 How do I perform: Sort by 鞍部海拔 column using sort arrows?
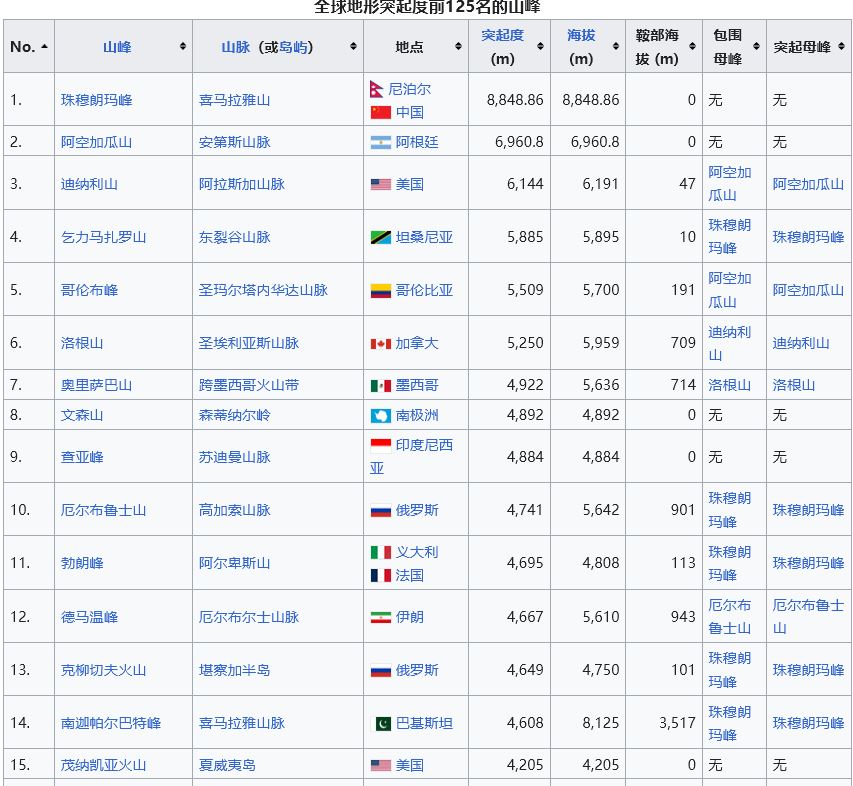pos(692,47)
